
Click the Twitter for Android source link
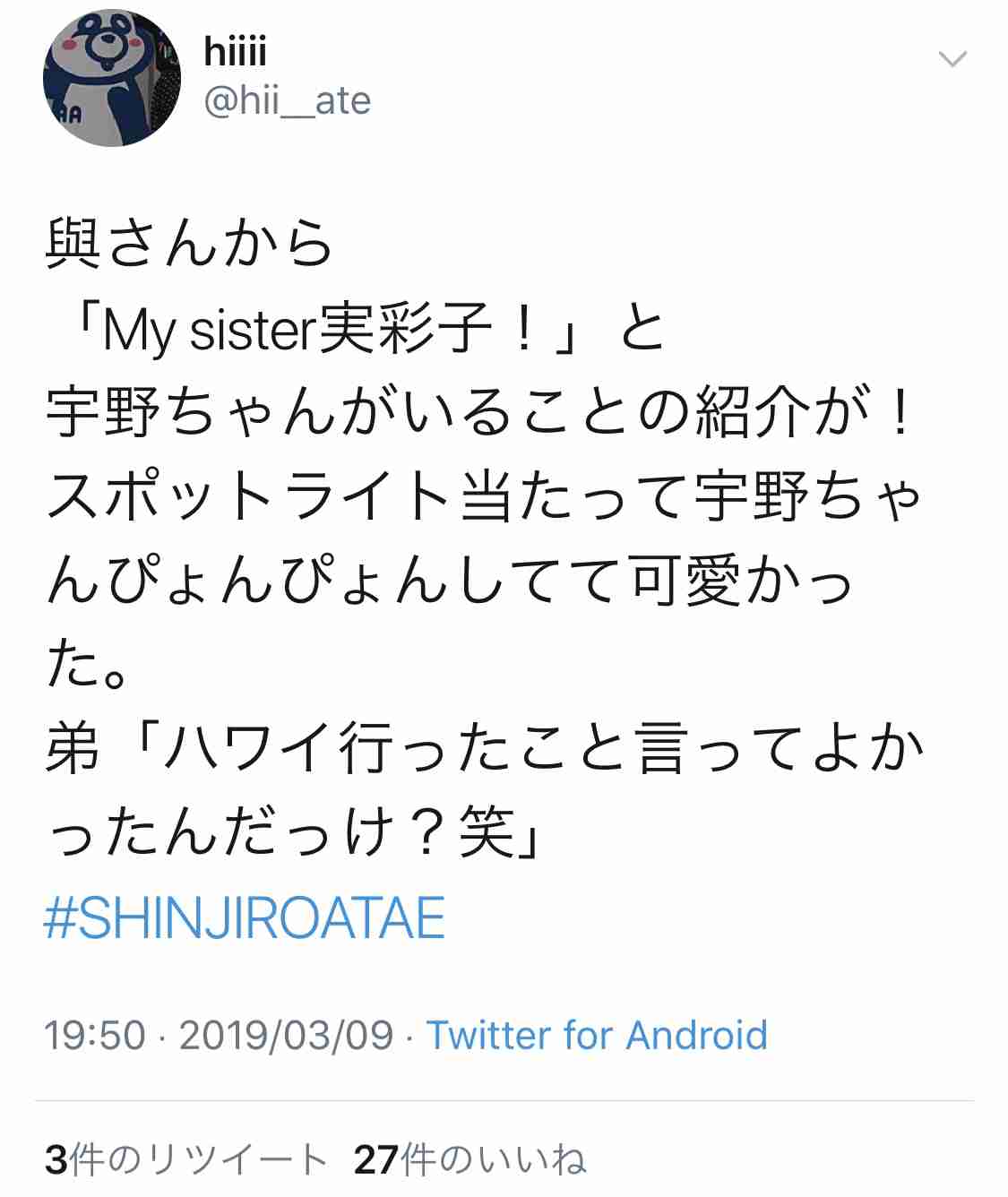click(597, 1035)
